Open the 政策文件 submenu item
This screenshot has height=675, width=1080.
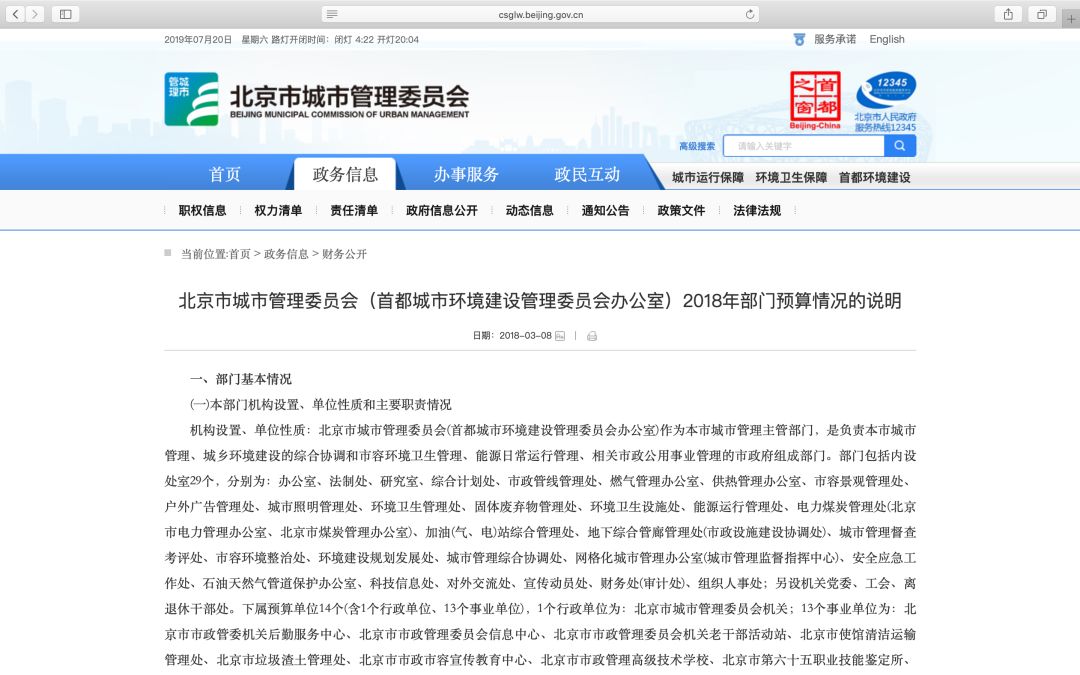coord(681,211)
